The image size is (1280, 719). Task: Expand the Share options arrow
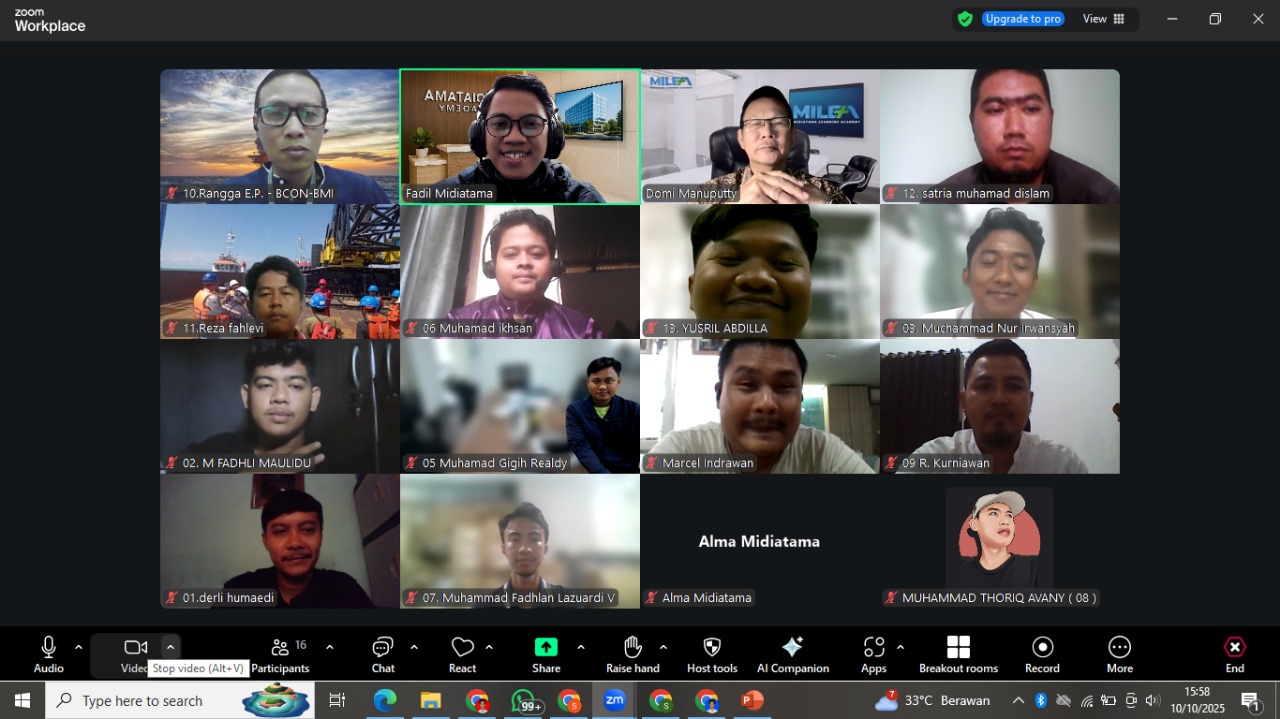click(x=581, y=647)
